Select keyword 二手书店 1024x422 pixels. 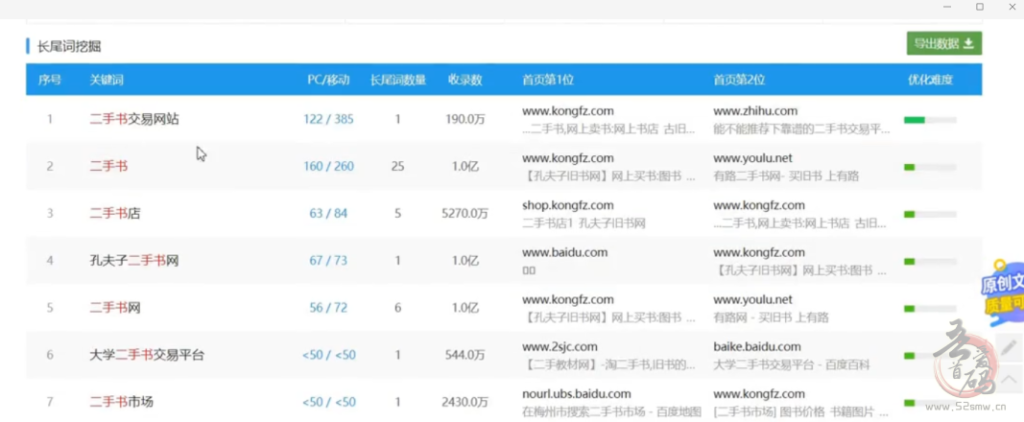[x=114, y=214]
